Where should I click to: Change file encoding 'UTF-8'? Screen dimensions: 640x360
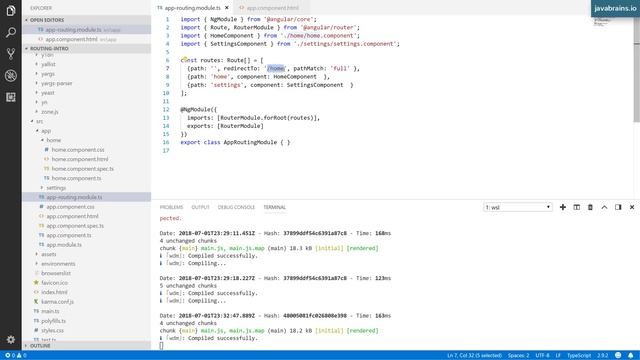pyautogui.click(x=542, y=356)
